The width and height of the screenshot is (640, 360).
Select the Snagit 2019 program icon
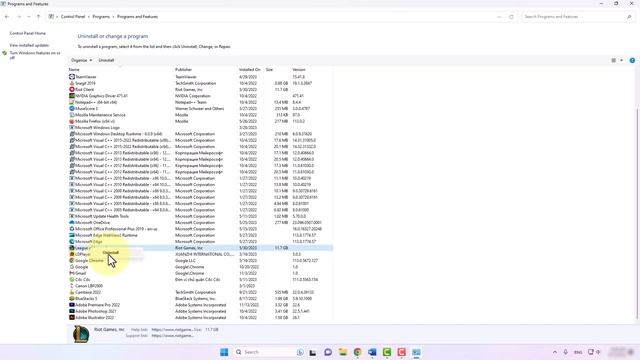pos(72,83)
